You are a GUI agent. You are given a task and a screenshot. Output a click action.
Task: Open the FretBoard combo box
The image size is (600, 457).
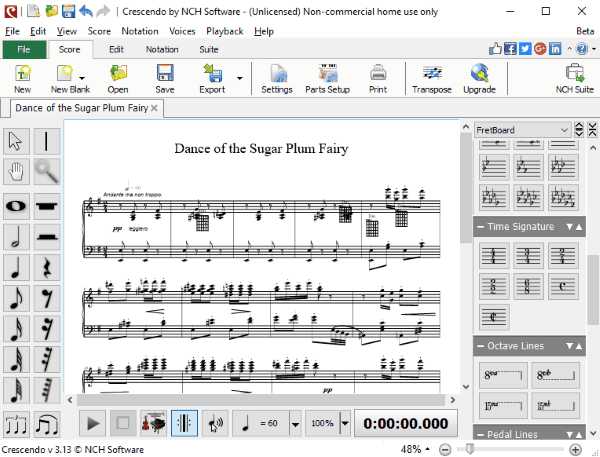tap(522, 130)
